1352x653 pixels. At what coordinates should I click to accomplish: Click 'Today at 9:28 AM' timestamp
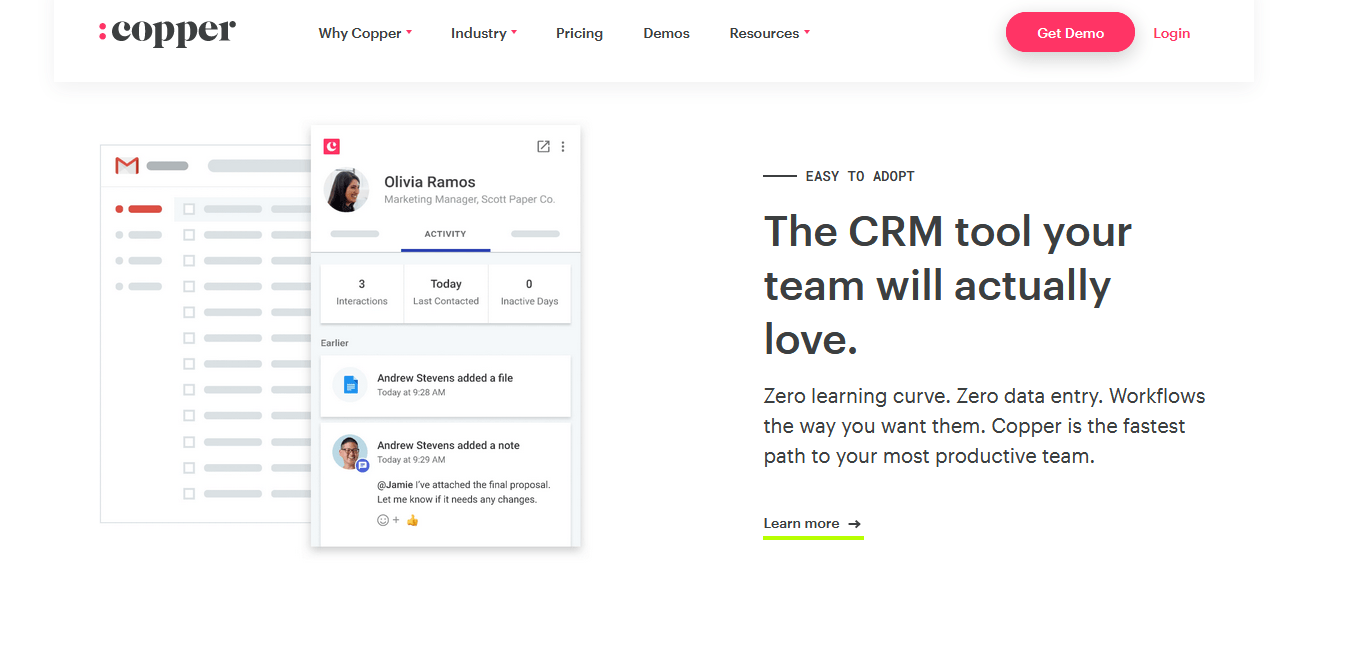(x=411, y=393)
